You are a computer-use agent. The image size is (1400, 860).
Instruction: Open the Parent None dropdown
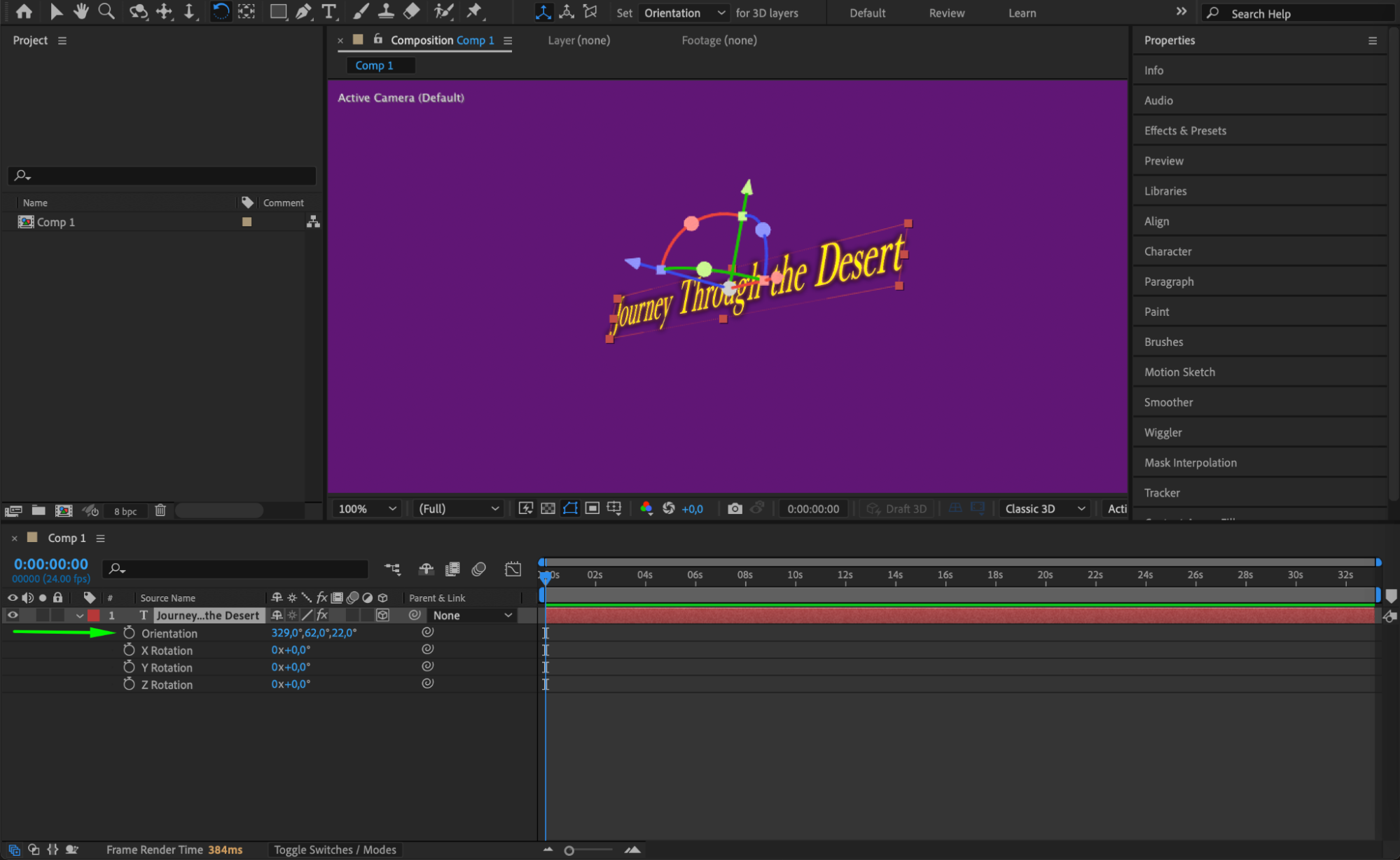(x=473, y=615)
